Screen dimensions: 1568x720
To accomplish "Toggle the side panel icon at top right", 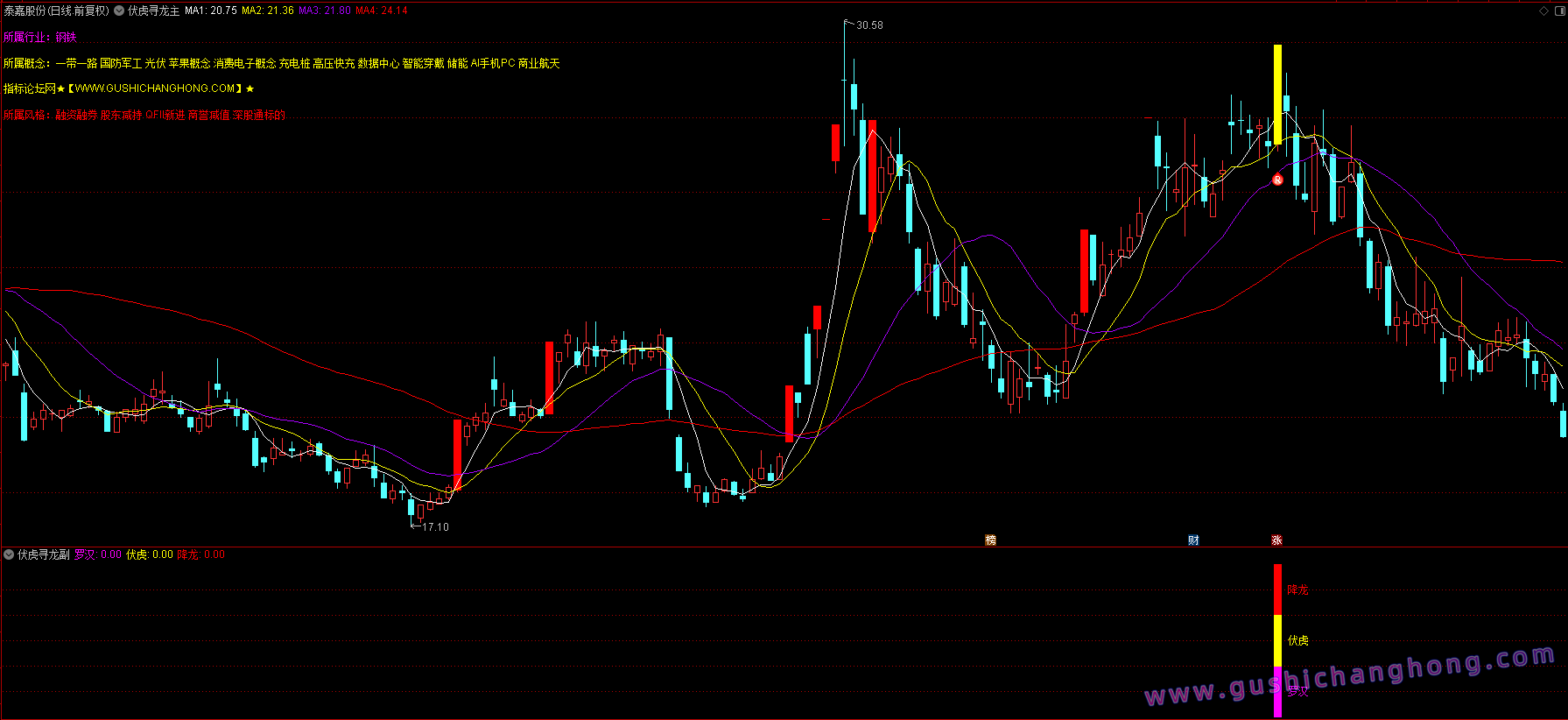I will point(1558,11).
